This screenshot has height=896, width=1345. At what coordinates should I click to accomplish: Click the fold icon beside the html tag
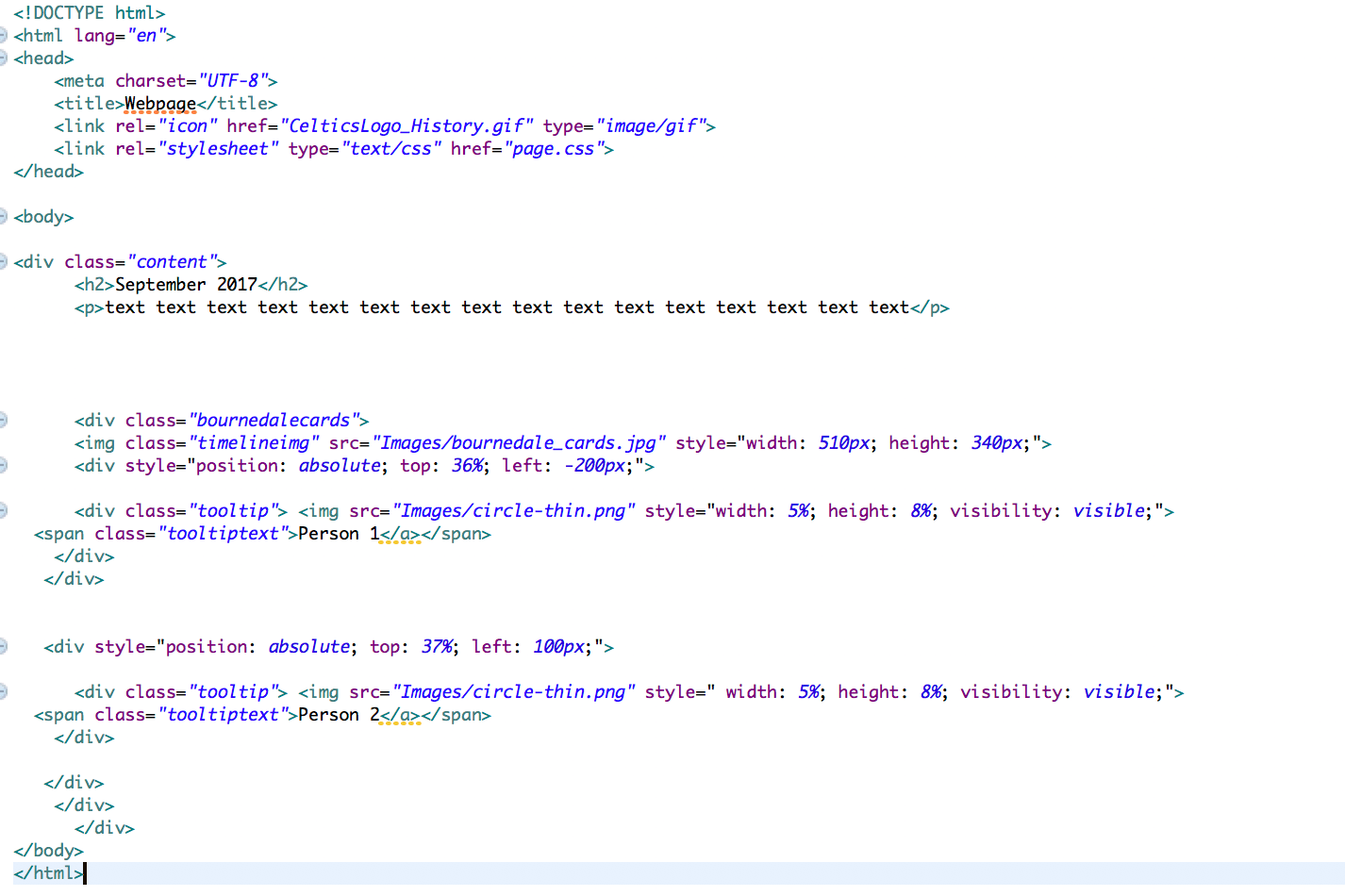point(4,35)
